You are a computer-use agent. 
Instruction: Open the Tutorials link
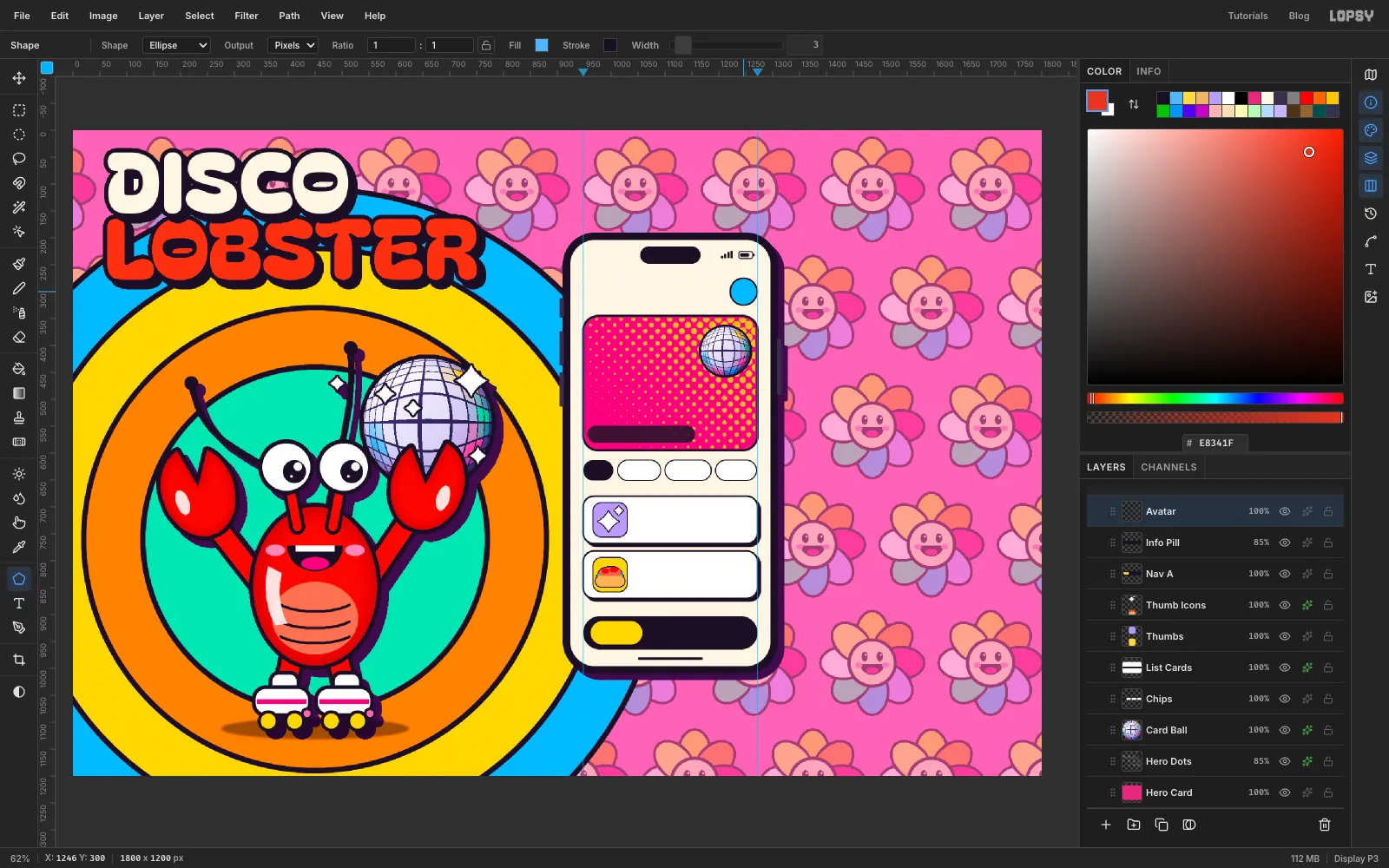[x=1247, y=16]
